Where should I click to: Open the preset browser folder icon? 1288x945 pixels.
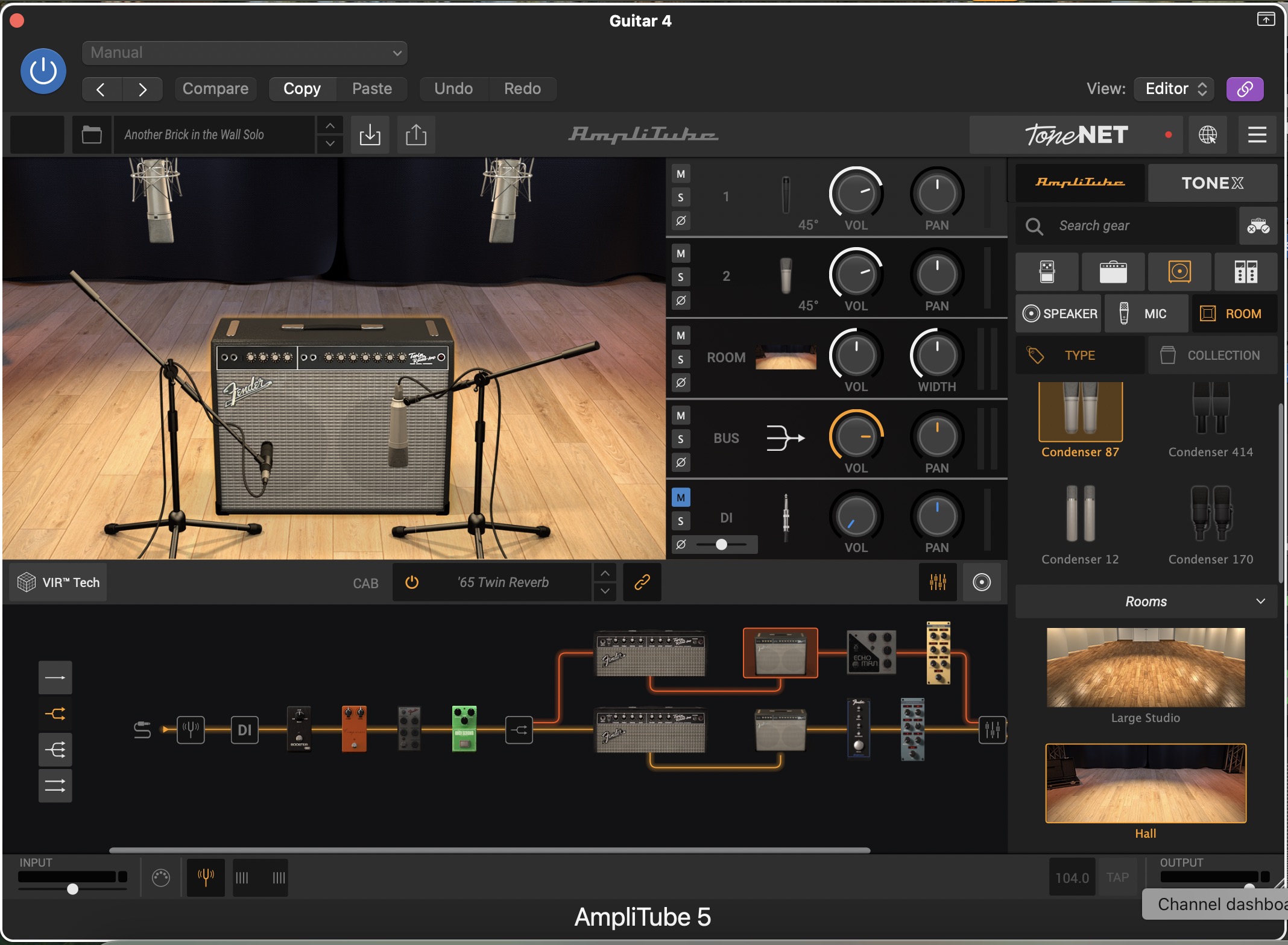[x=92, y=134]
